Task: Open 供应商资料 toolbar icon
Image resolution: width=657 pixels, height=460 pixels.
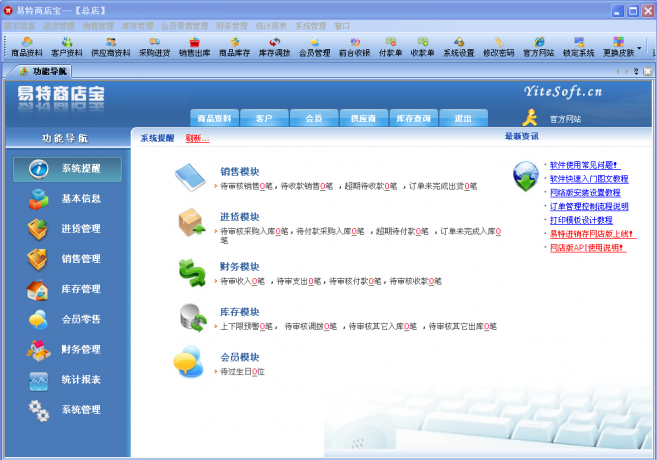Action: coord(111,47)
